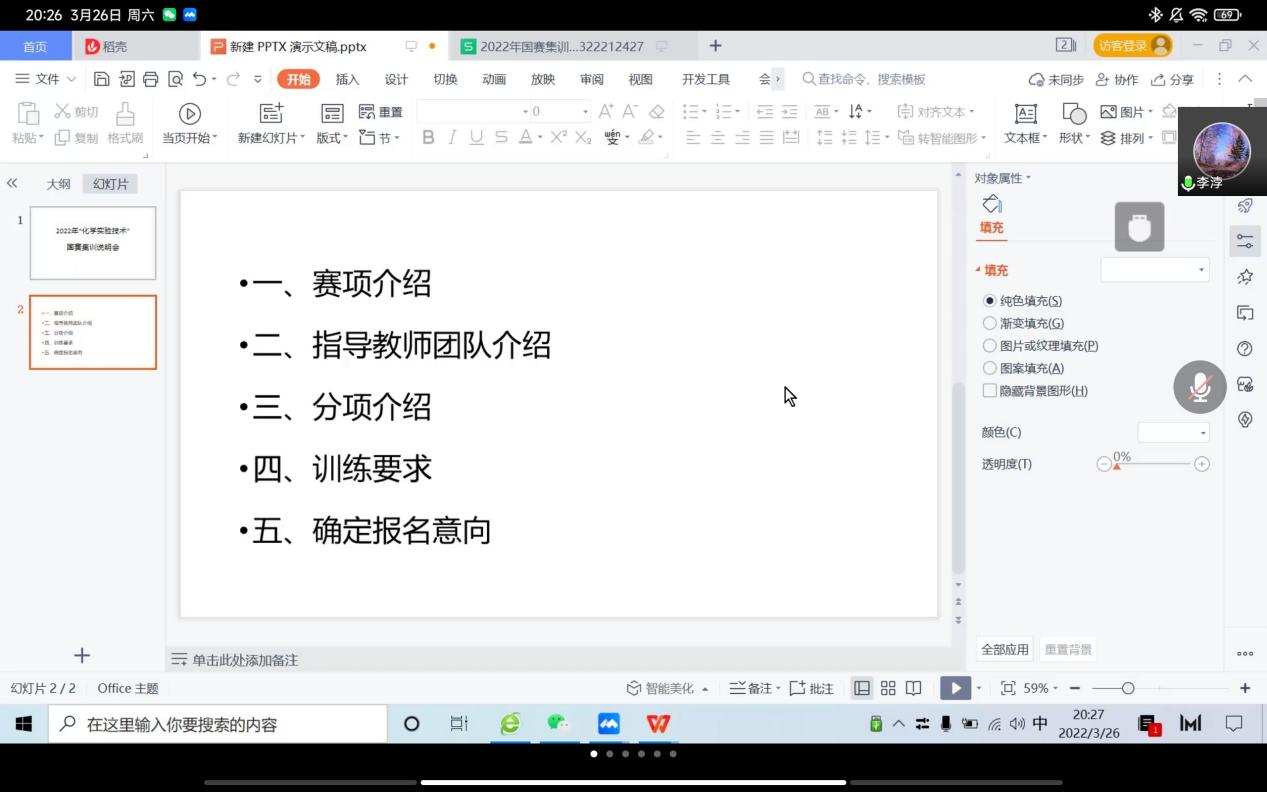
Task: Open the Insert (插入) ribbon tab
Action: click(347, 79)
